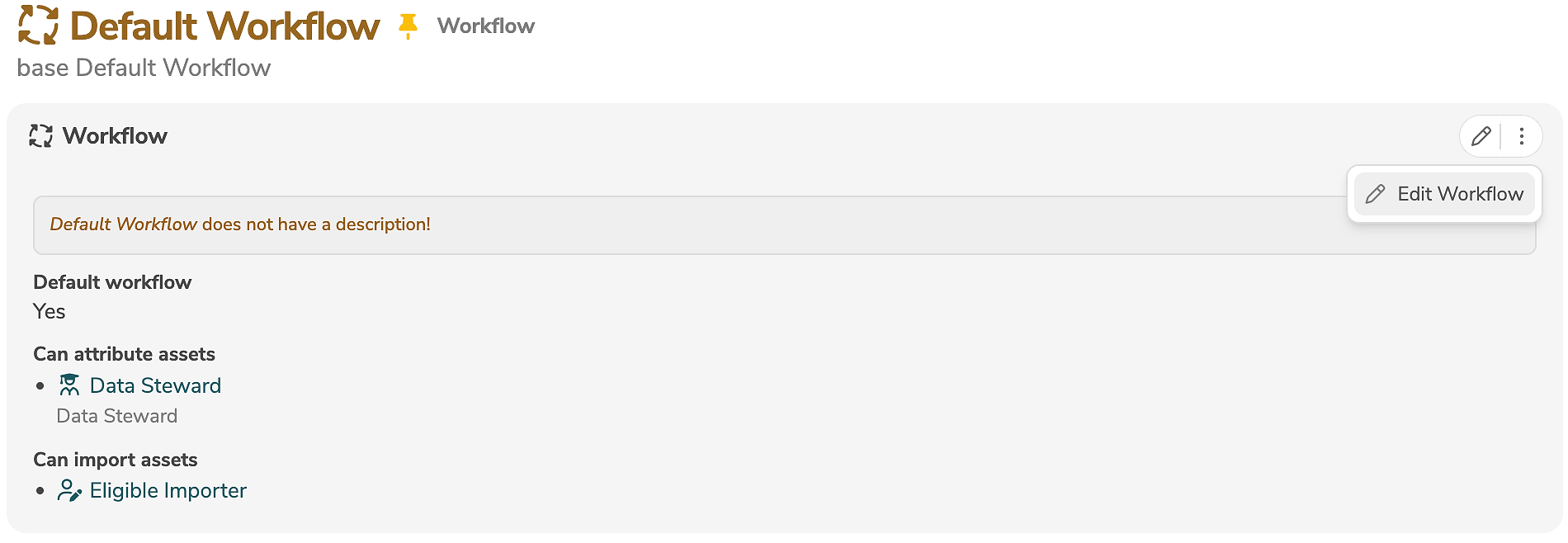Click the Can attribute assets label

coord(124,354)
